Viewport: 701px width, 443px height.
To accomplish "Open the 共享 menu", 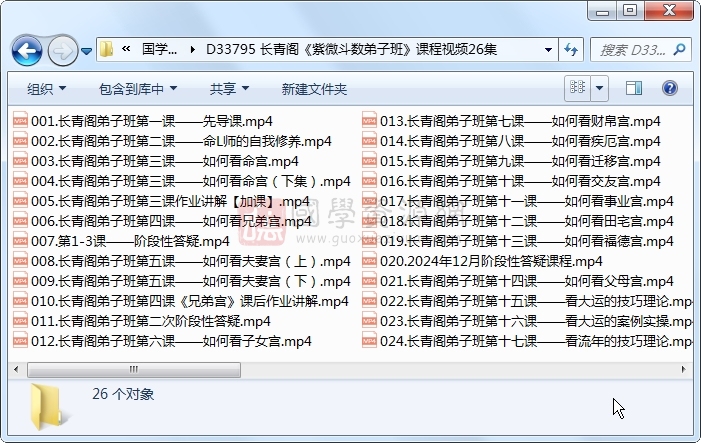I will (x=229, y=89).
